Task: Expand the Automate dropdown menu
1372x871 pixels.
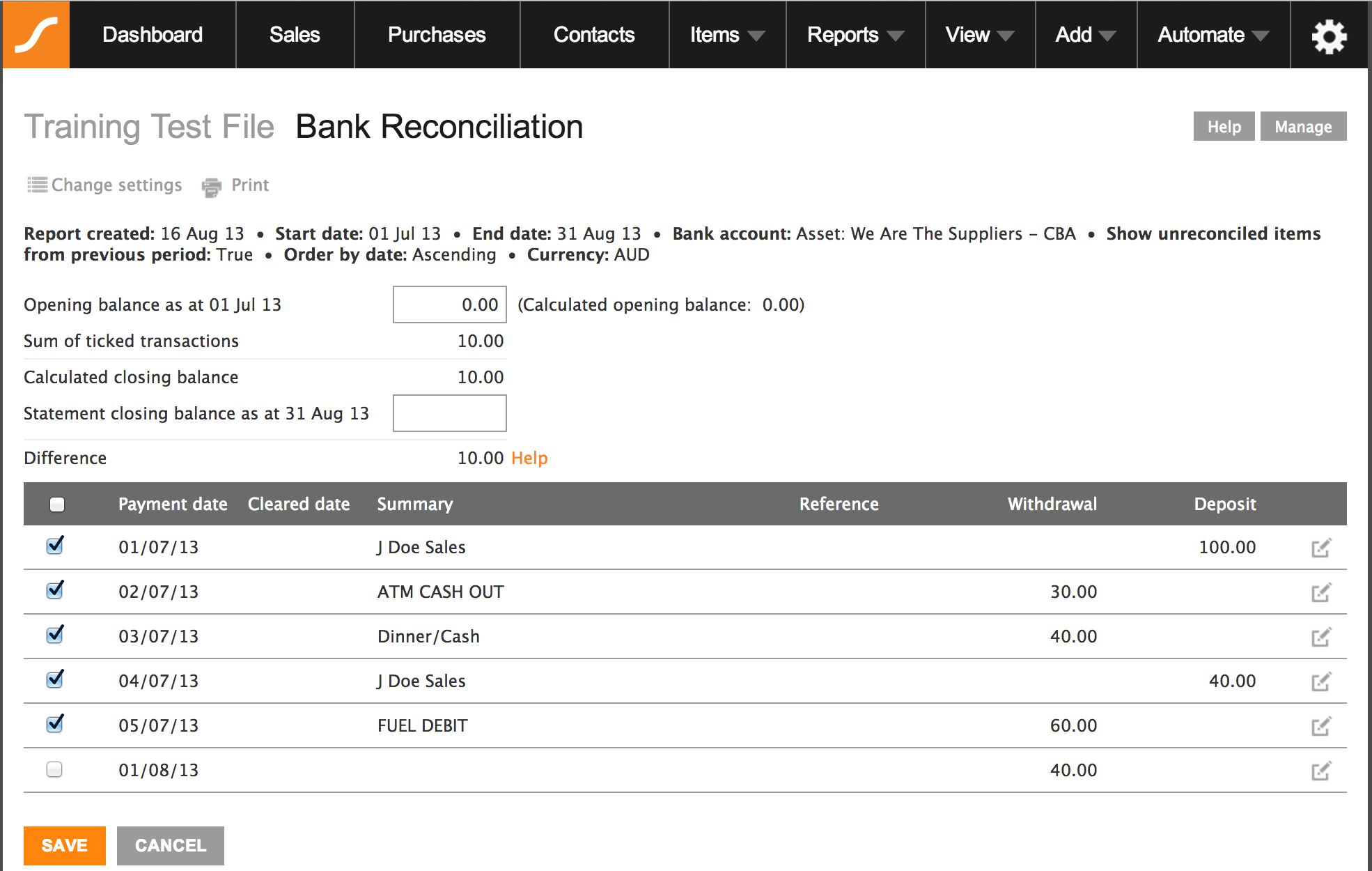Action: [x=1213, y=35]
